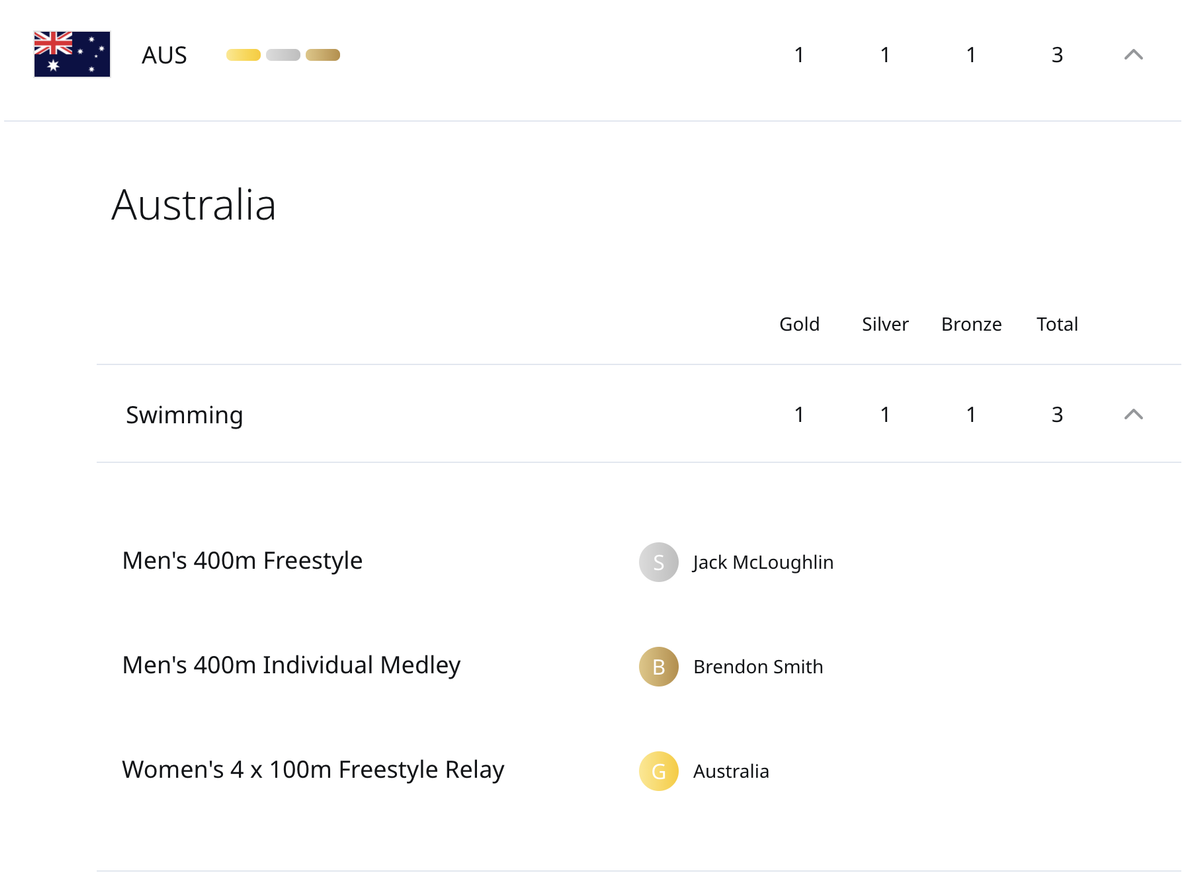Click the Total column header

[1057, 324]
